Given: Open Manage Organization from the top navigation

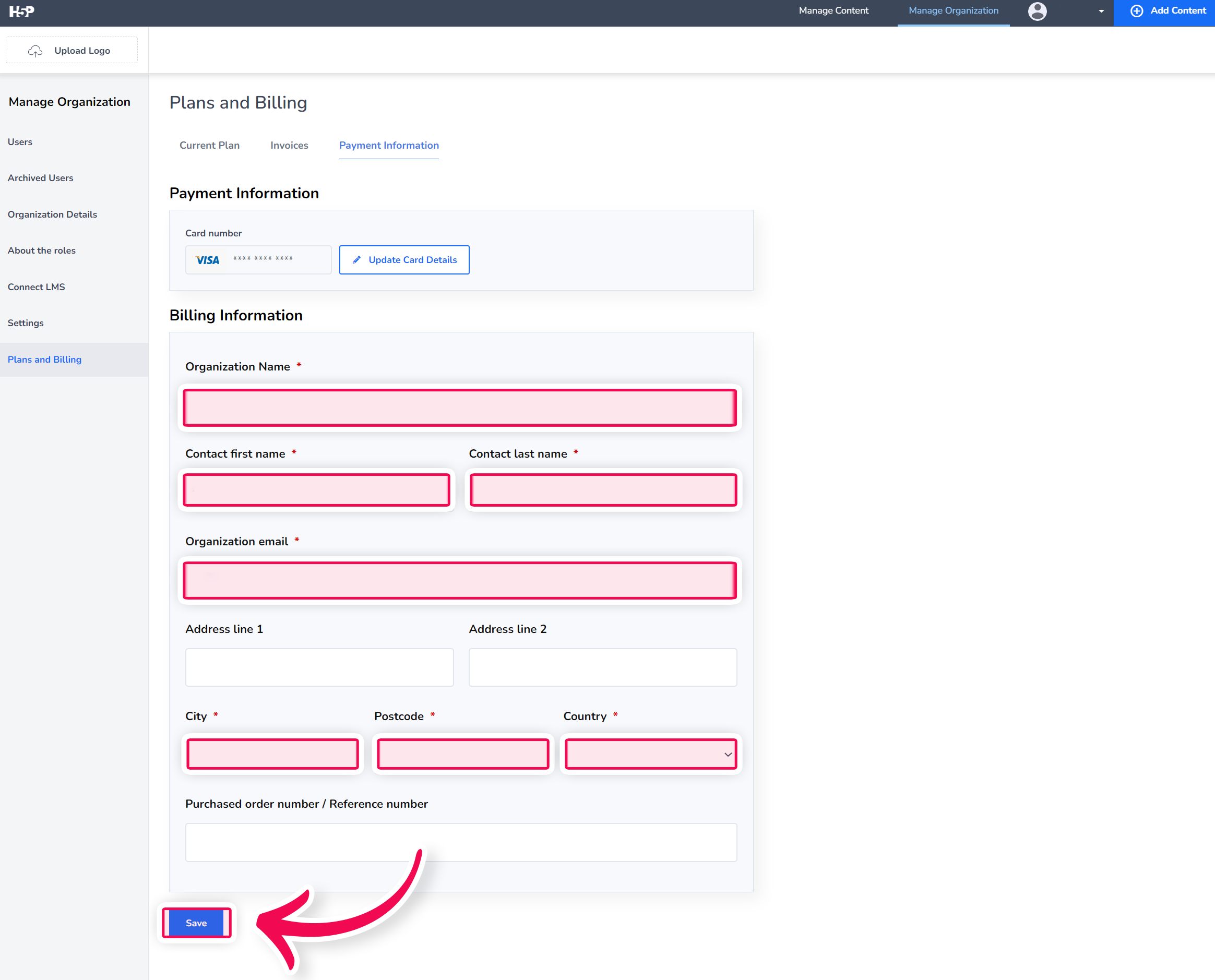Looking at the screenshot, I should click(x=953, y=10).
